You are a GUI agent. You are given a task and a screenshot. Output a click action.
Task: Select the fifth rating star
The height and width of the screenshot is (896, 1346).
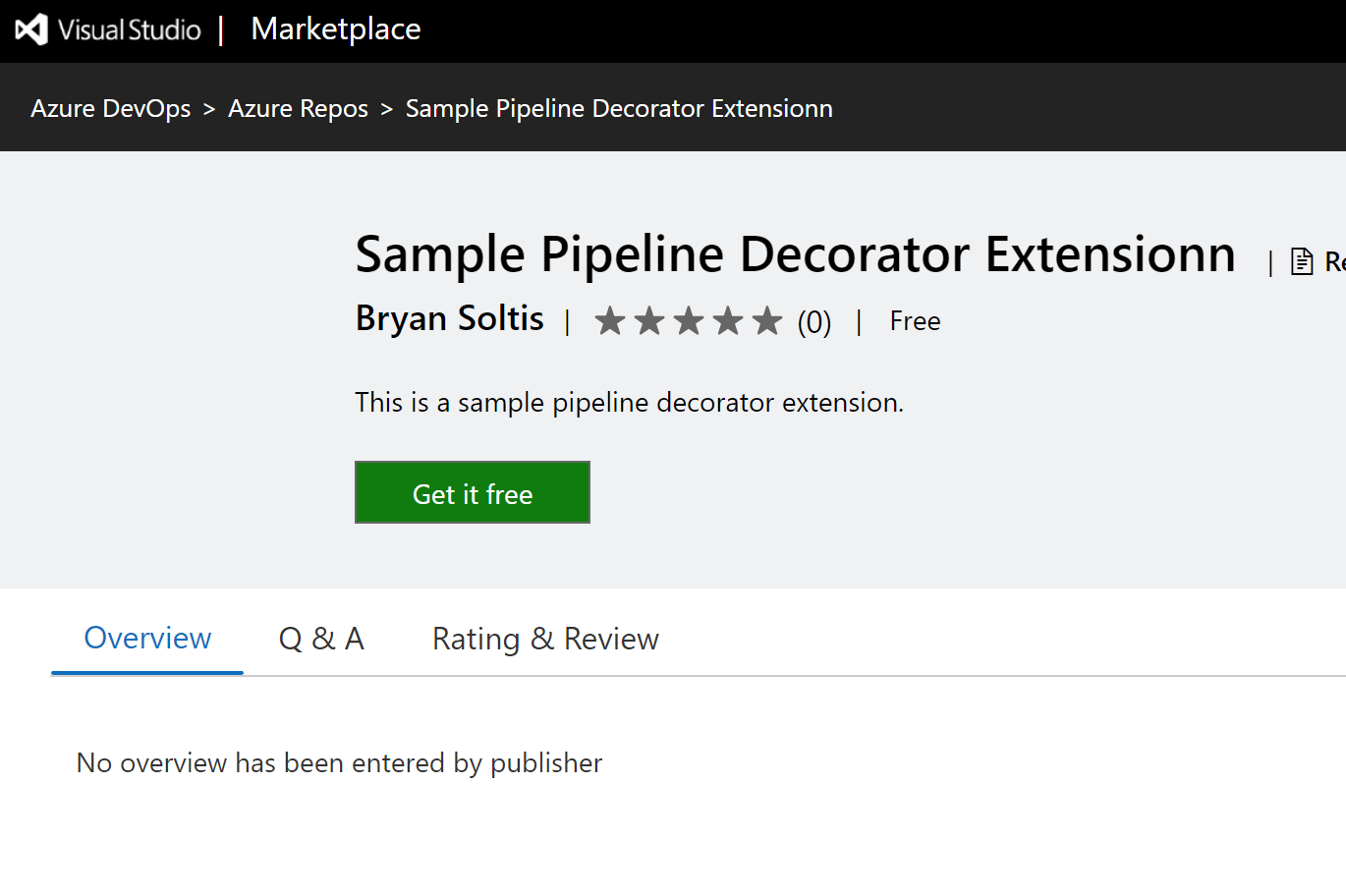(x=767, y=320)
